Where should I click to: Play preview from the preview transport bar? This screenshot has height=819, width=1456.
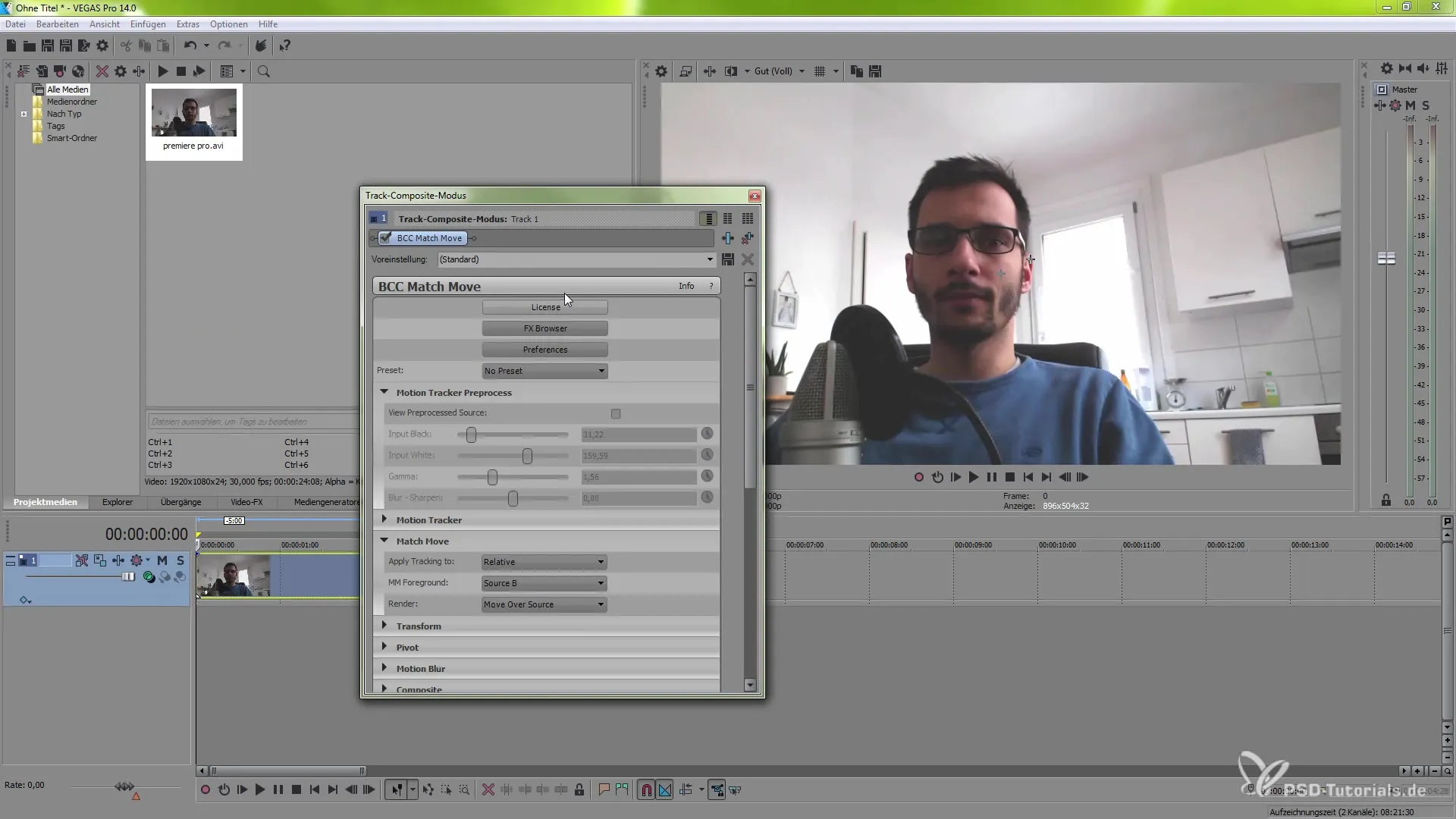coord(974,478)
